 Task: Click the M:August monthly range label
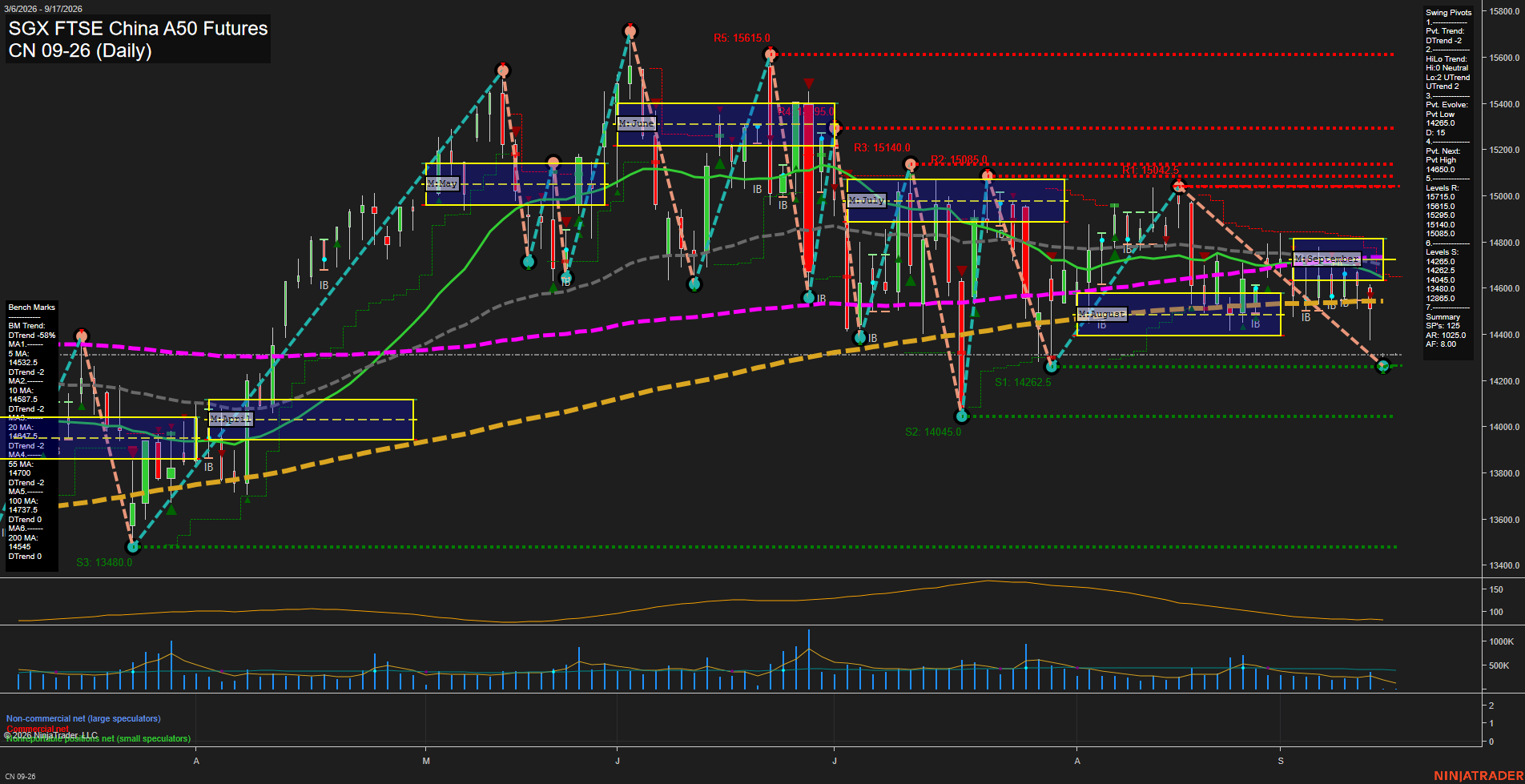1102,314
